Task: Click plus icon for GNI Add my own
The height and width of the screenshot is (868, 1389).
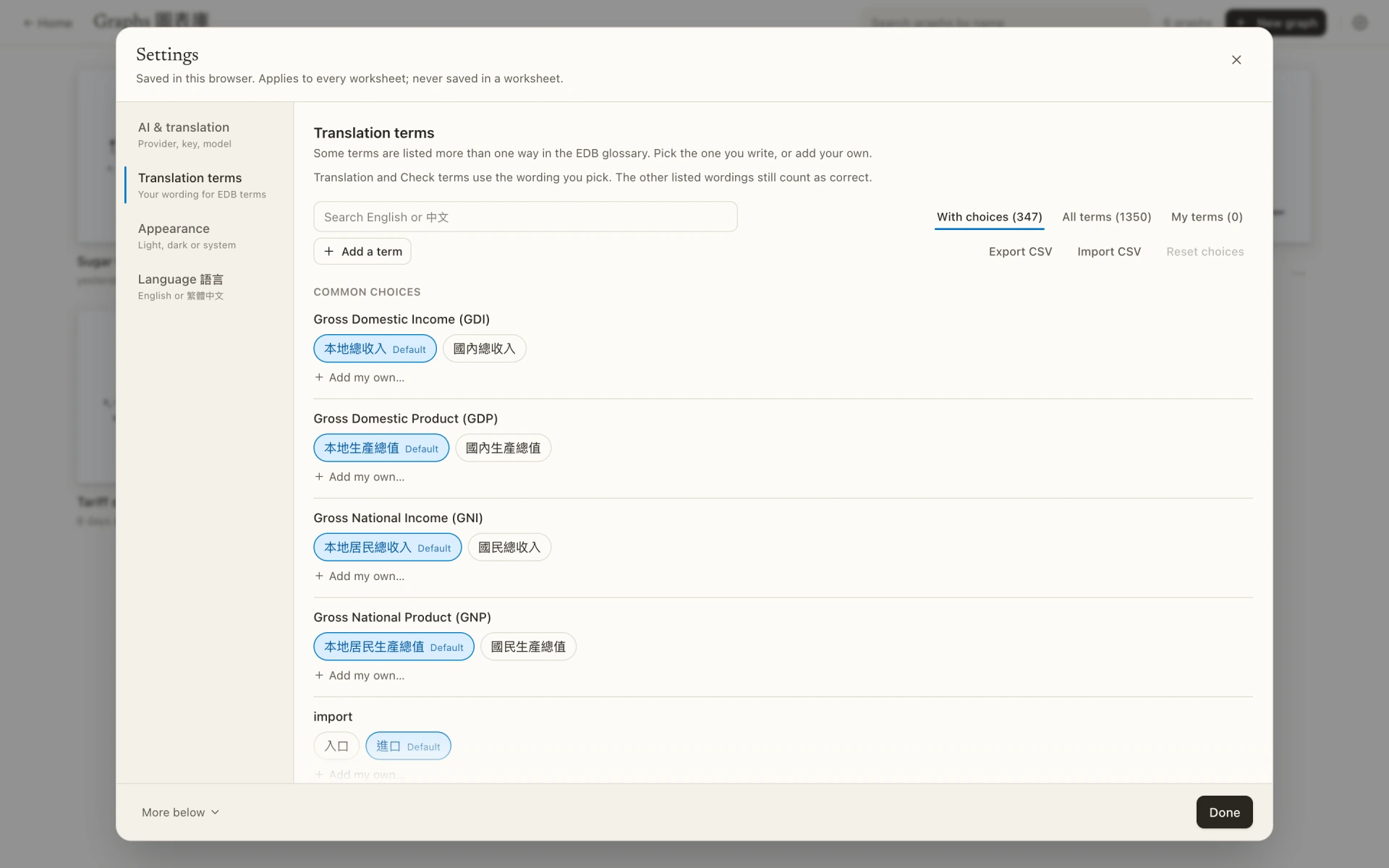Action: pyautogui.click(x=319, y=576)
